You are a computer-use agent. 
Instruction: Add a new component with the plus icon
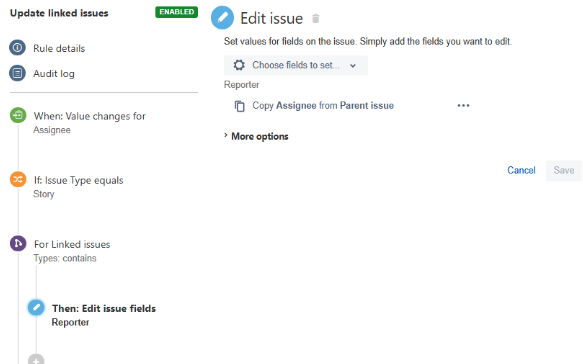(x=36, y=359)
